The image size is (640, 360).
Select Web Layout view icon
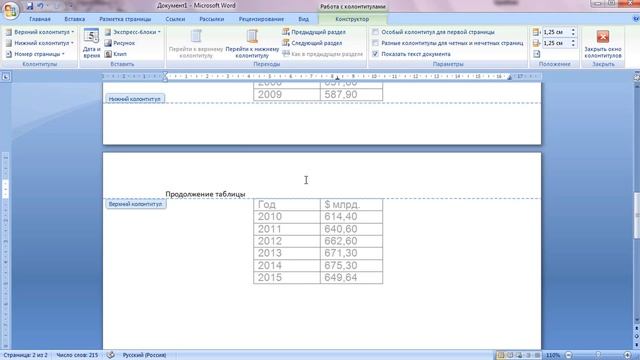(519, 355)
